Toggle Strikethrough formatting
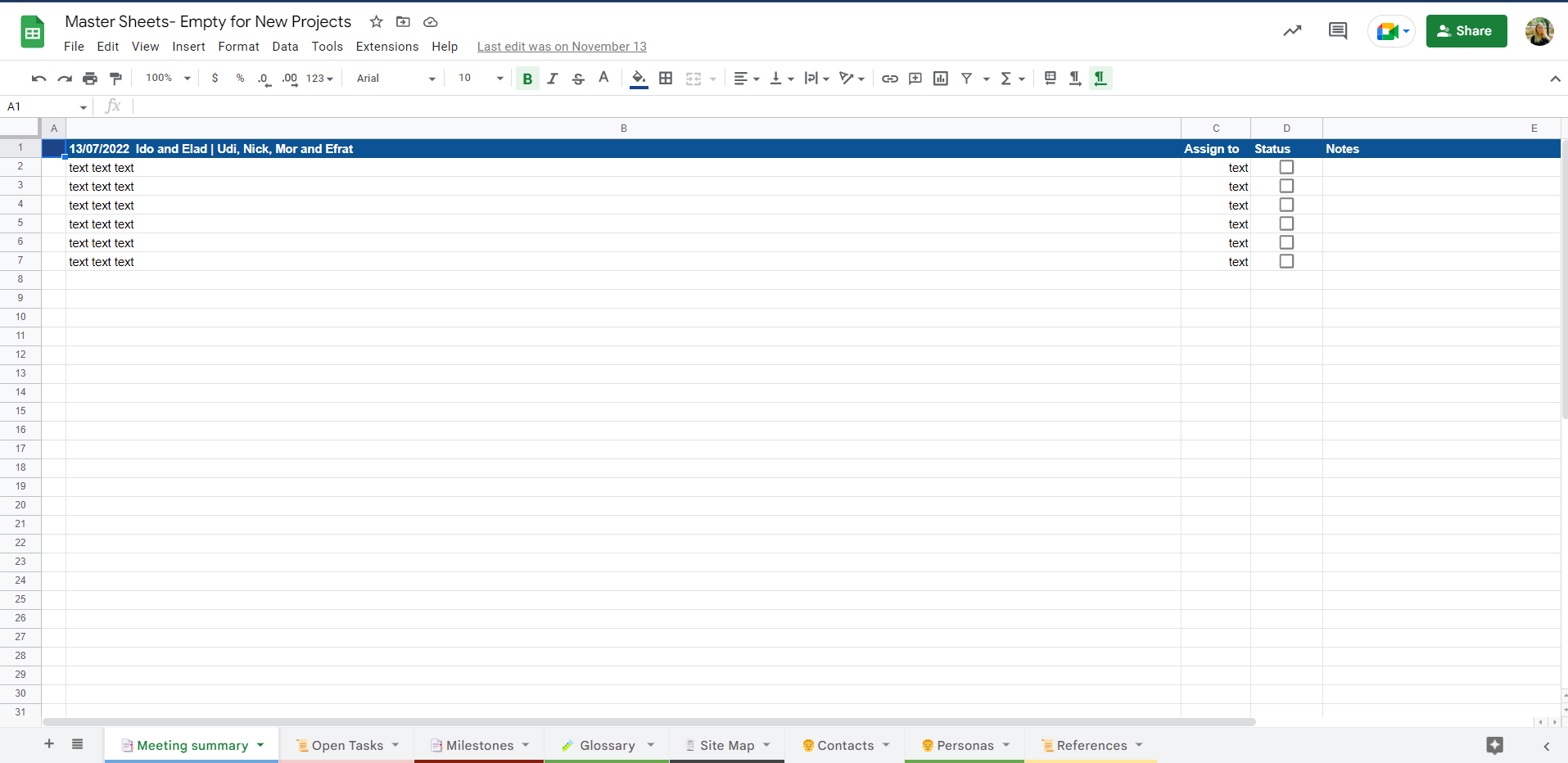The width and height of the screenshot is (1568, 763). pos(578,79)
